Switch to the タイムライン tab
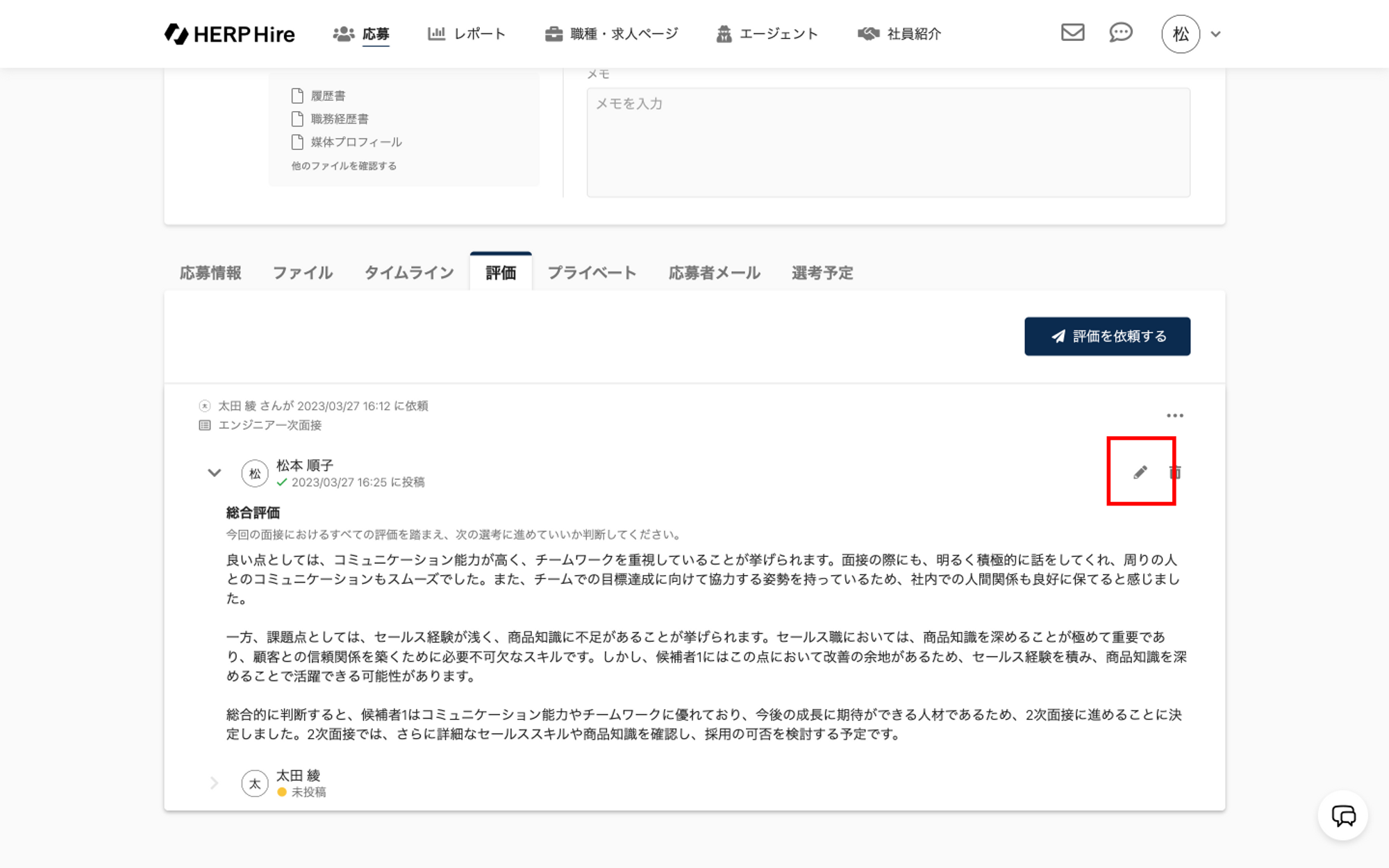 409,273
